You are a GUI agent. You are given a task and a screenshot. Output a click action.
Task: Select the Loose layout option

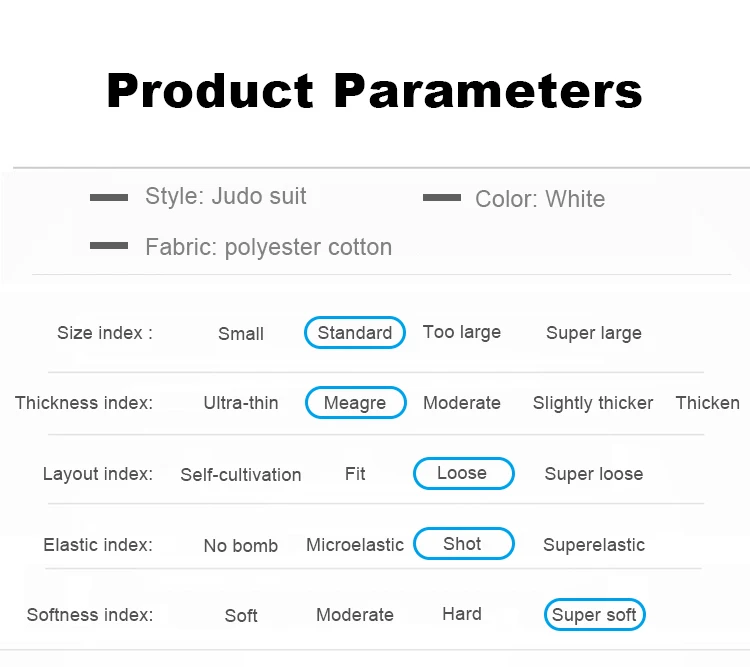463,473
